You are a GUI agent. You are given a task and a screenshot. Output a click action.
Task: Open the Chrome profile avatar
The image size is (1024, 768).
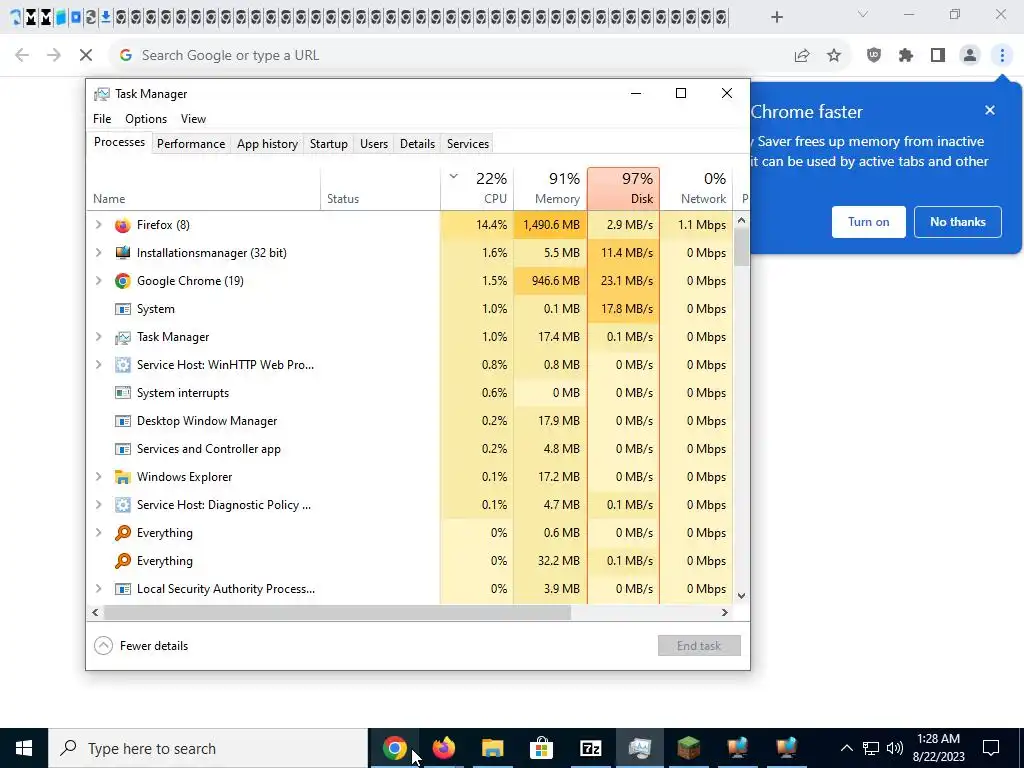pyautogui.click(x=970, y=56)
